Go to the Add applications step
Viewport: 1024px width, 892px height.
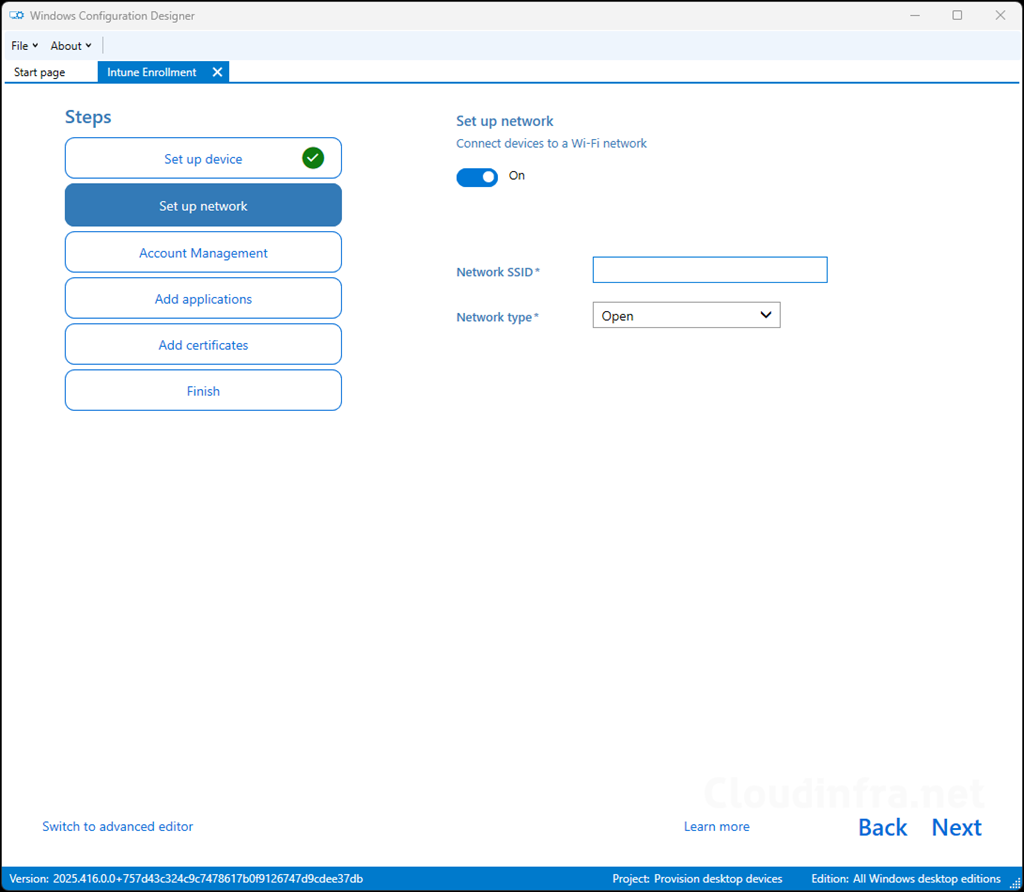tap(203, 298)
